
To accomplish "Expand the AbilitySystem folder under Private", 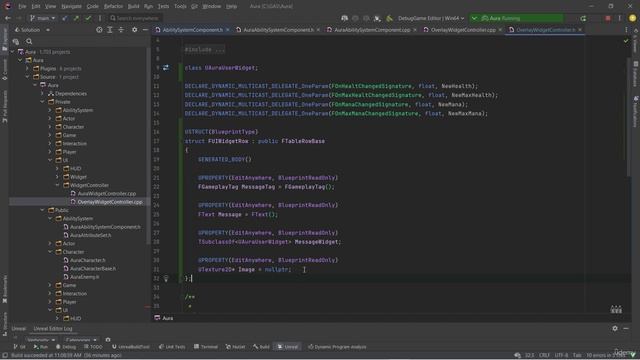I will (x=50, y=110).
